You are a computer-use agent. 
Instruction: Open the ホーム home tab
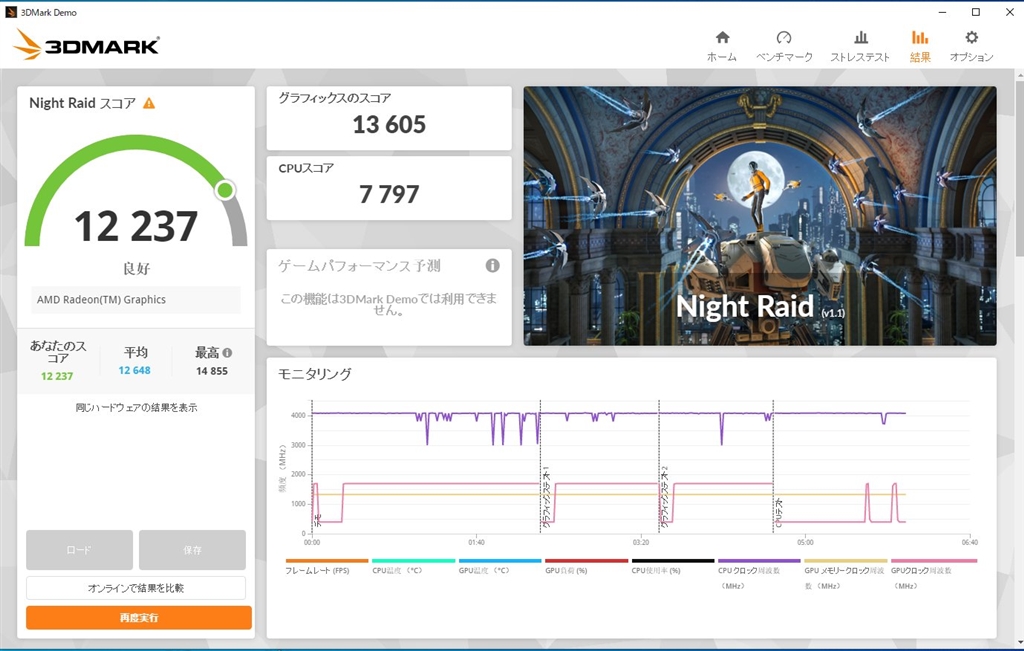(722, 46)
